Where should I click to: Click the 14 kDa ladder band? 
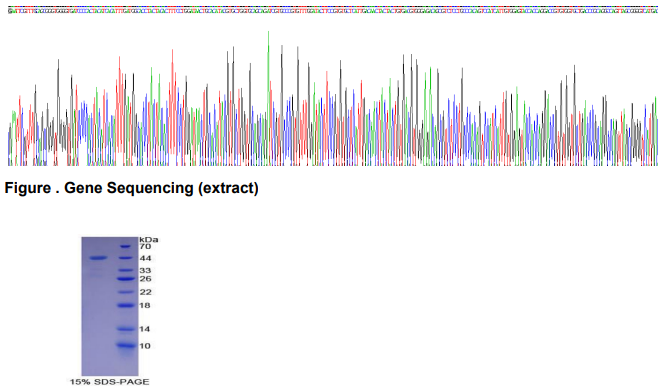tap(126, 329)
